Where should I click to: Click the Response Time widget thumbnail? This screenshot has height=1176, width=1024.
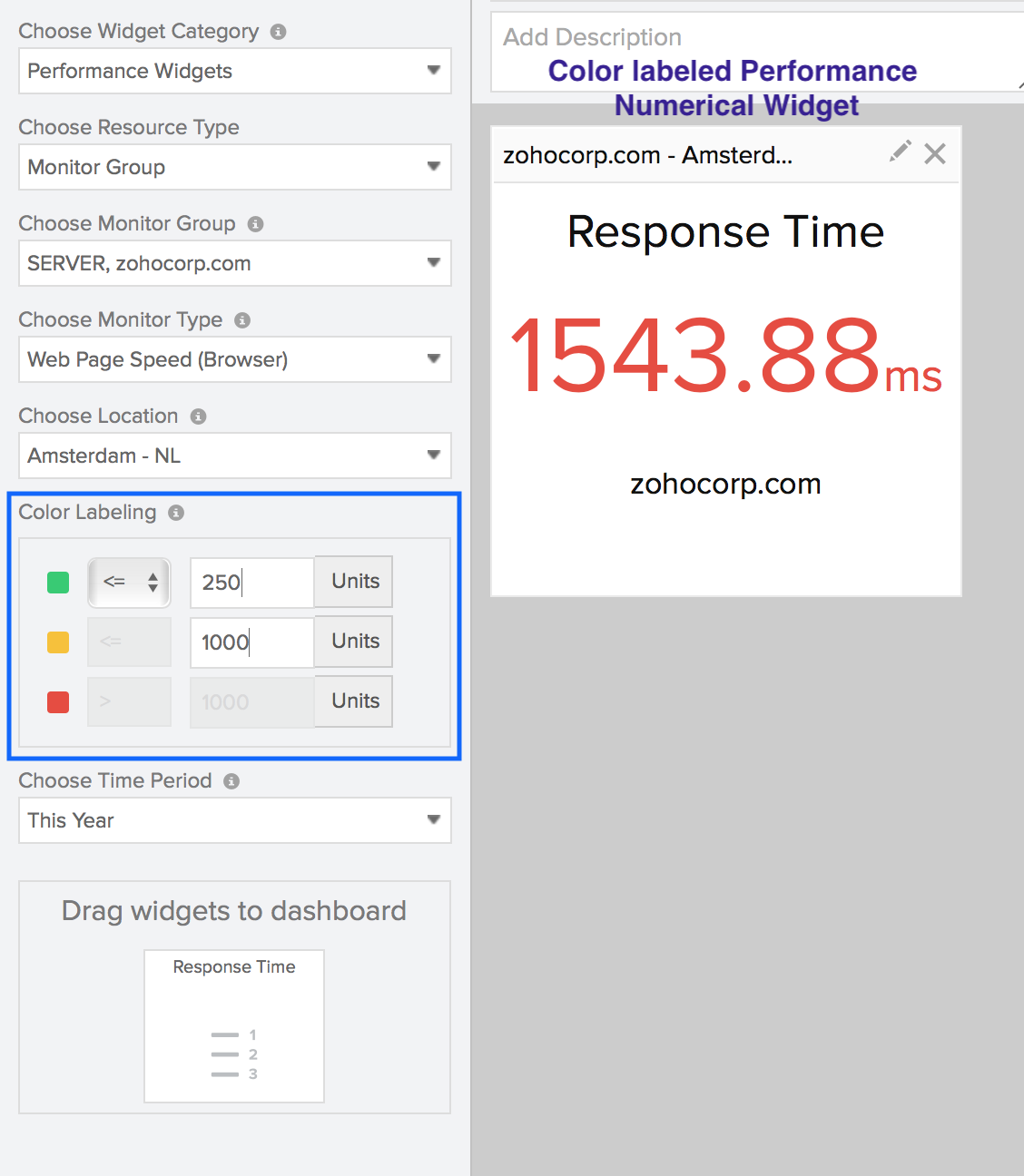click(x=233, y=1025)
